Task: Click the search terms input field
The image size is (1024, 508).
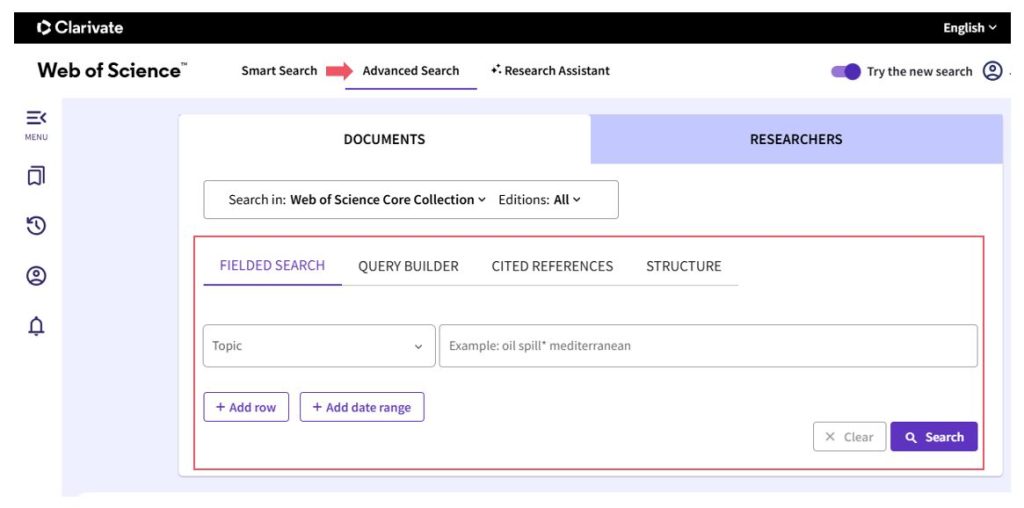Action: (x=708, y=346)
